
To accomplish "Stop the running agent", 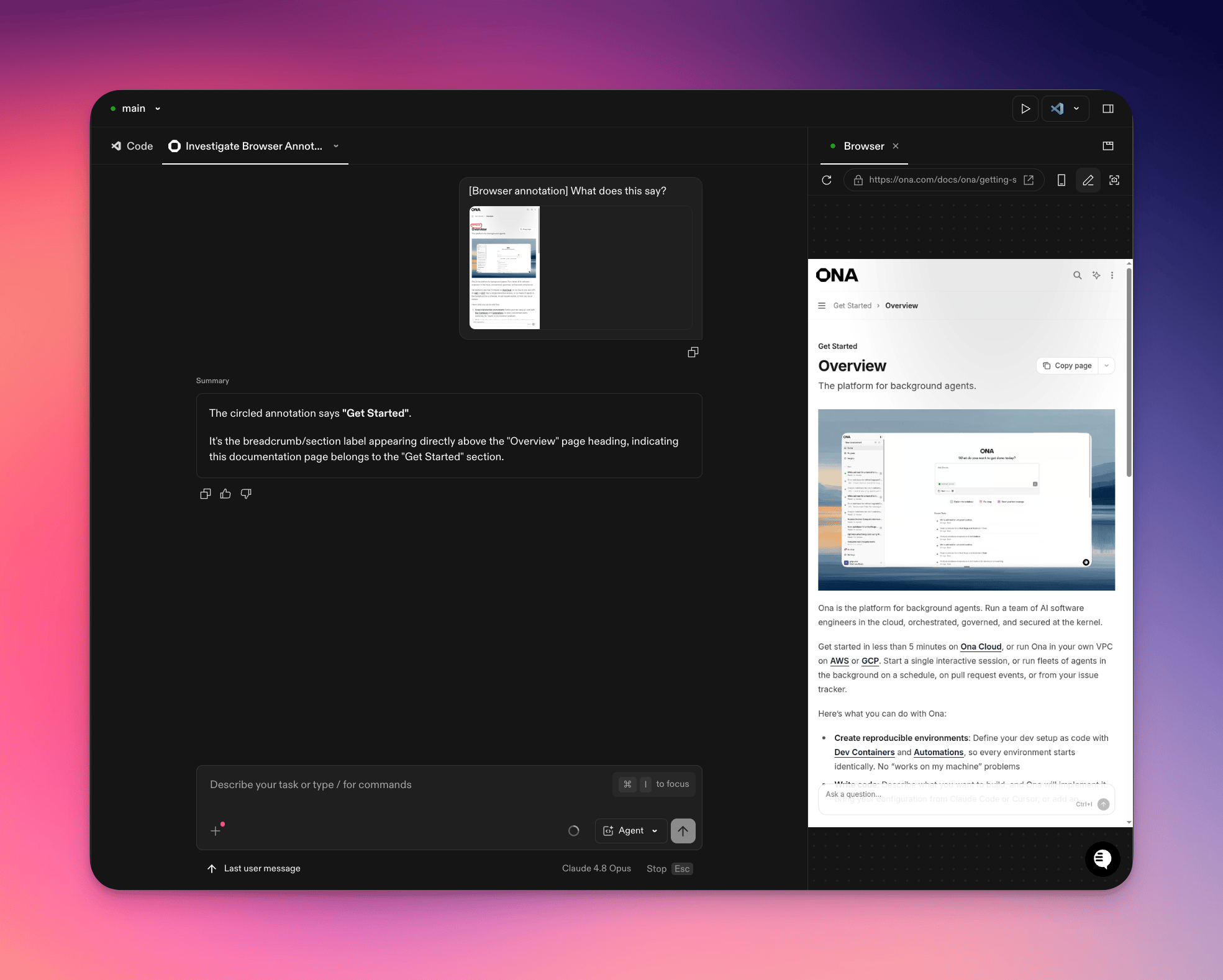I will [x=669, y=868].
